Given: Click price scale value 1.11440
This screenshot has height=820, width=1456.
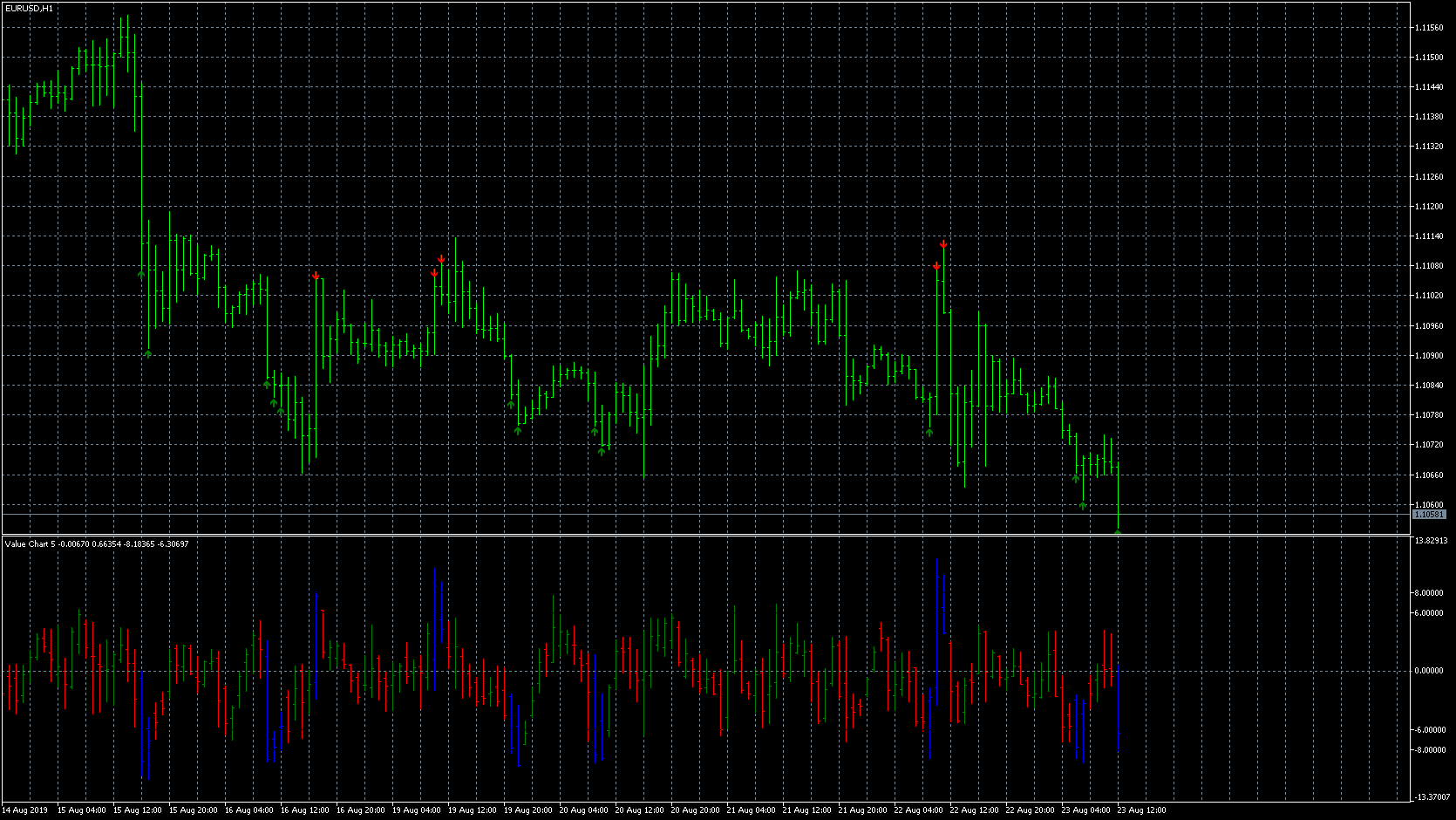Looking at the screenshot, I should [1430, 87].
